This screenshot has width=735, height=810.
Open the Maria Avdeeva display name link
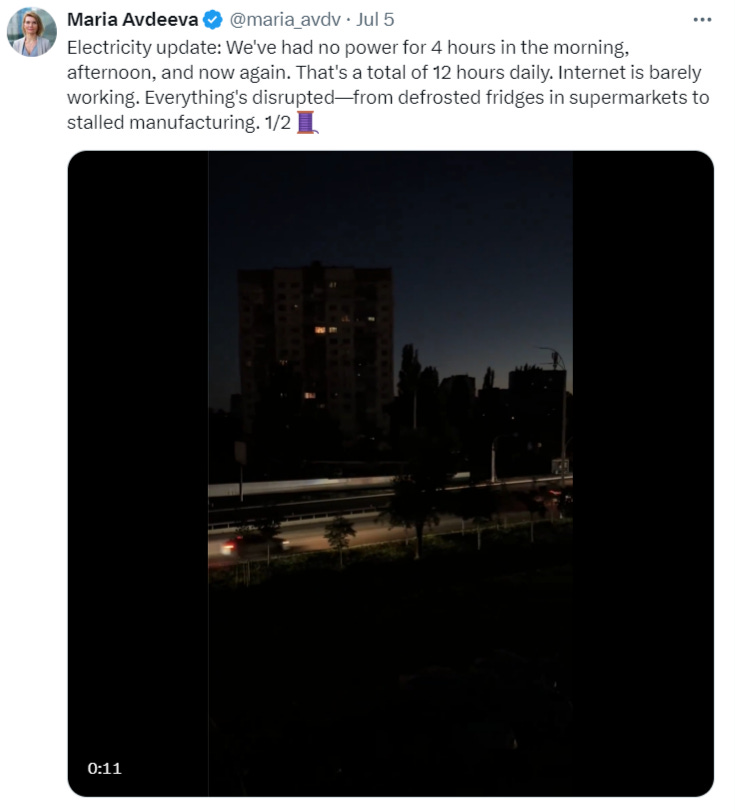point(133,20)
